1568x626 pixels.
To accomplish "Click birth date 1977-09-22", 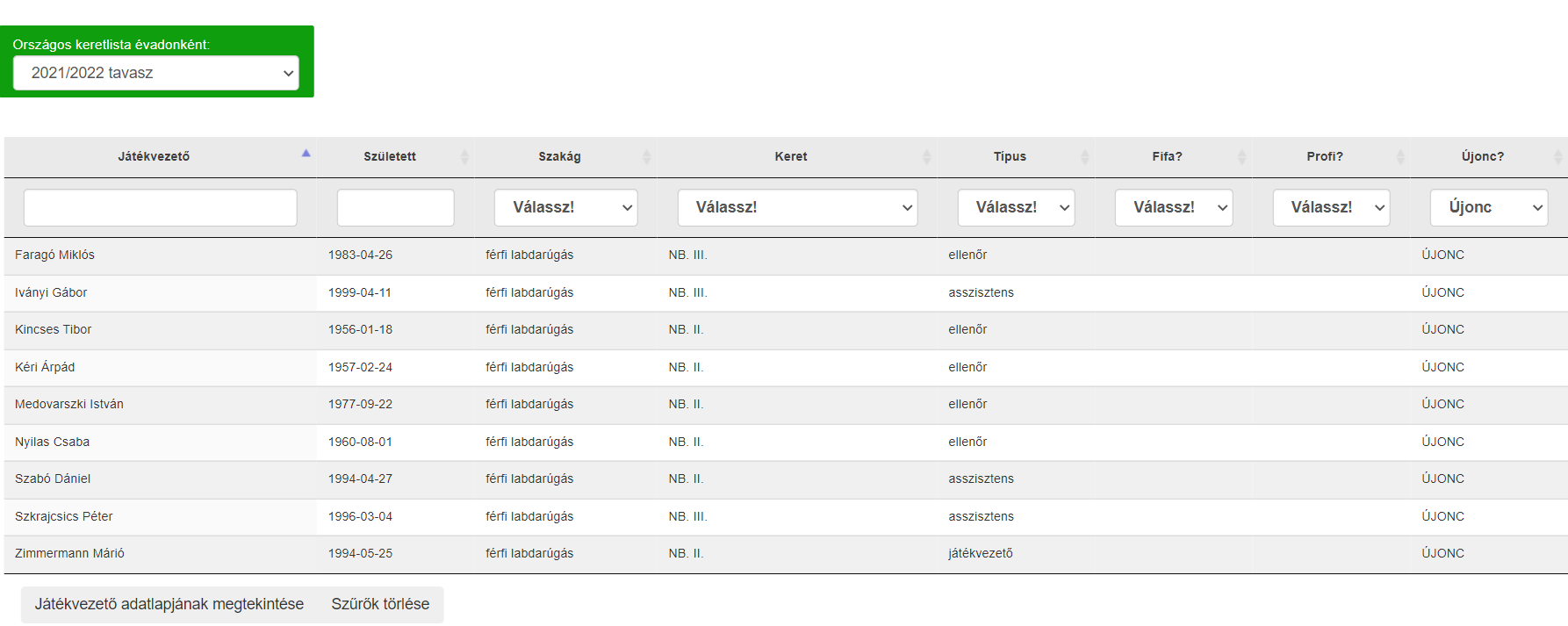I will click(360, 405).
